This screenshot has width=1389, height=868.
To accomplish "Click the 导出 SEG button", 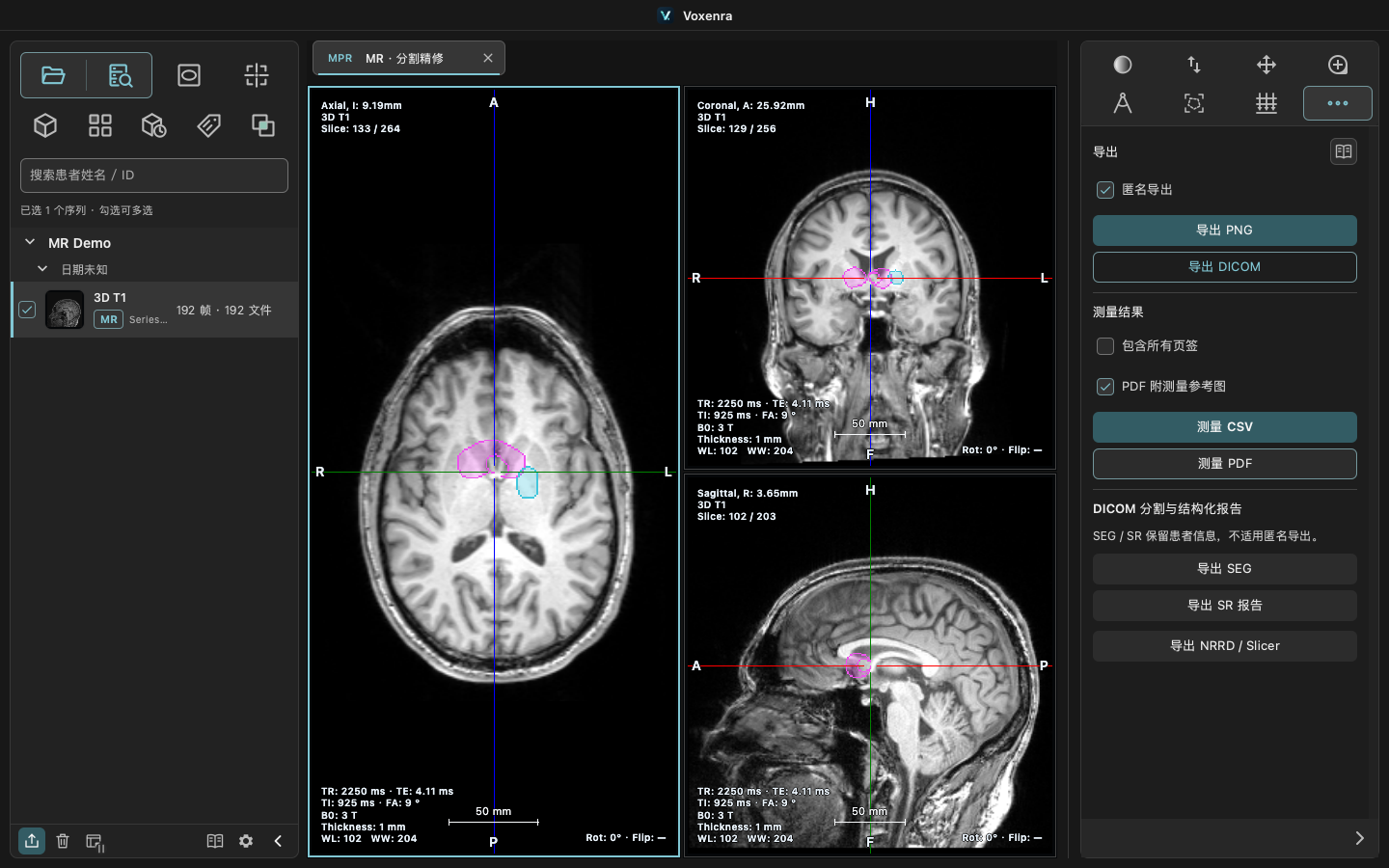I will pyautogui.click(x=1225, y=569).
